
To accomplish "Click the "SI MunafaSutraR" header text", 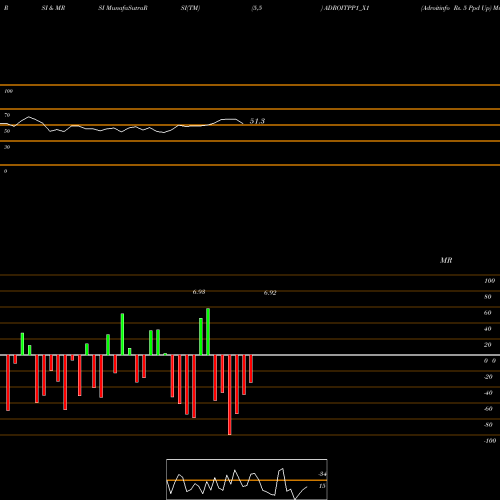I will coord(123,8).
